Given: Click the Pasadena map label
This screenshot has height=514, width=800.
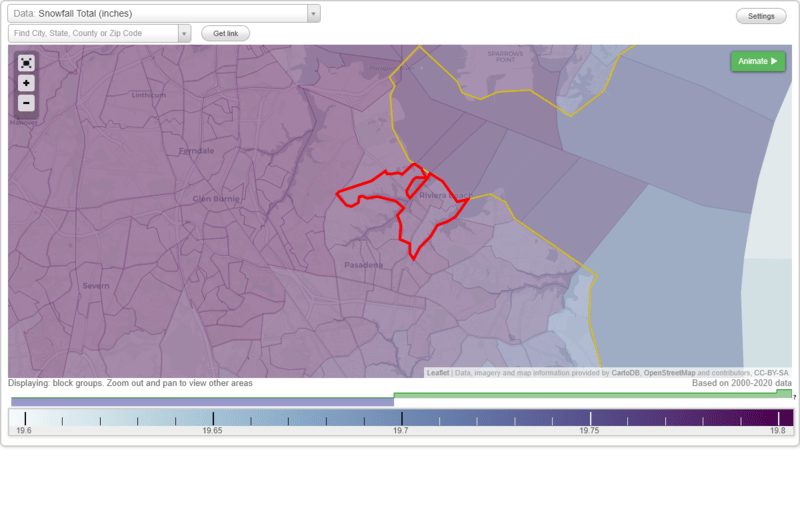Looking at the screenshot, I should point(363,265).
